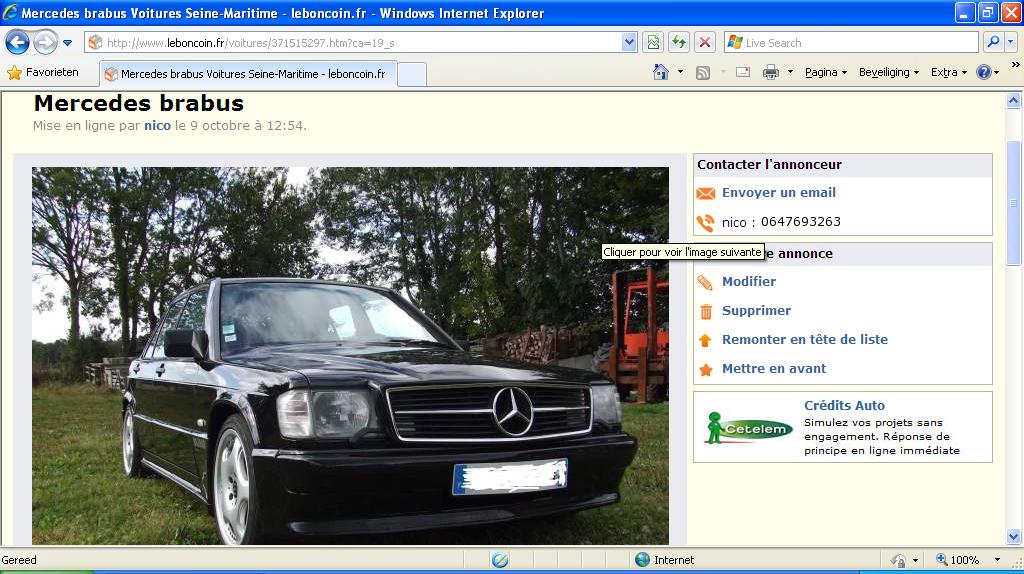Image resolution: width=1024 pixels, height=574 pixels.
Task: Open the Pagina menu
Action: [825, 72]
